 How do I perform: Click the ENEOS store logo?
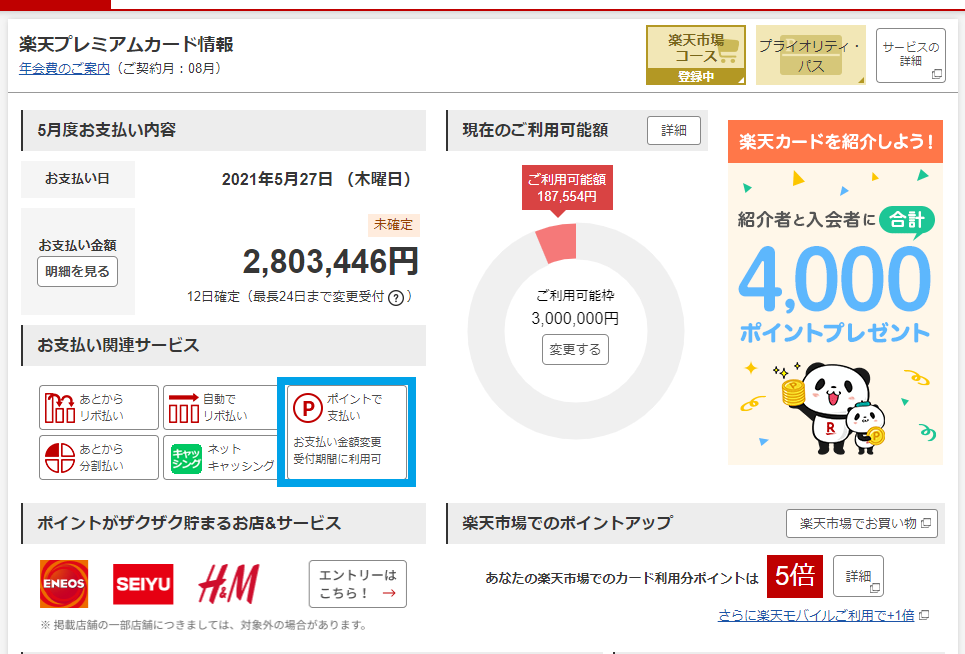click(64, 583)
